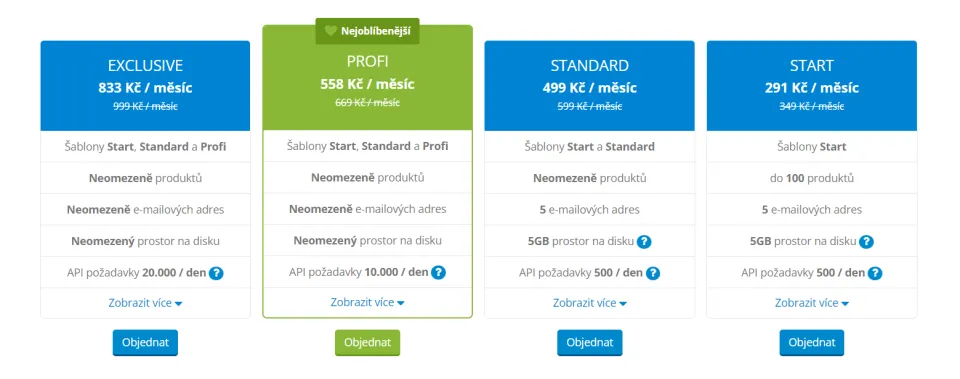Open help icon for STANDARD API požadavky 500
The height and width of the screenshot is (379, 960).
click(653, 273)
